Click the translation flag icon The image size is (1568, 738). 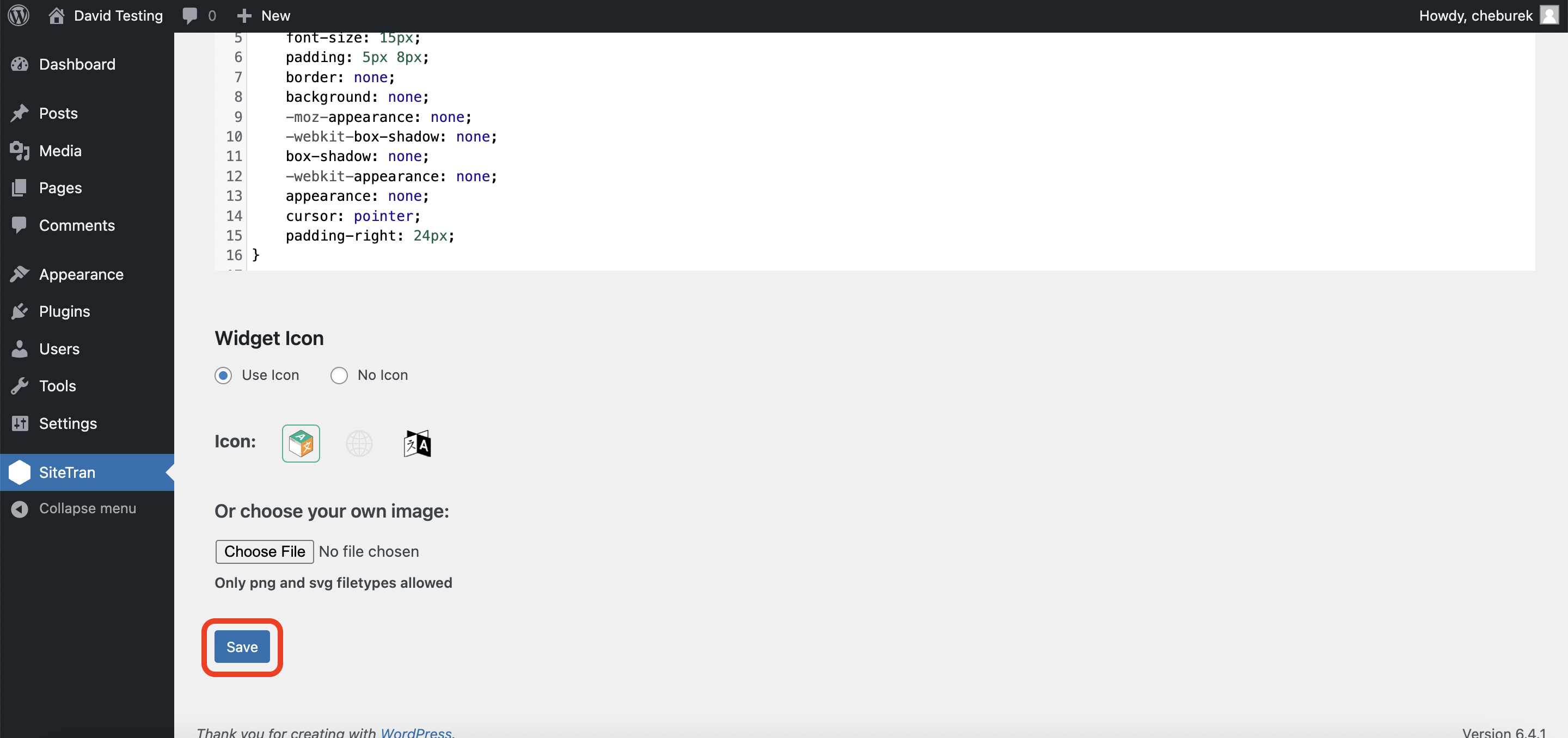[x=418, y=443]
